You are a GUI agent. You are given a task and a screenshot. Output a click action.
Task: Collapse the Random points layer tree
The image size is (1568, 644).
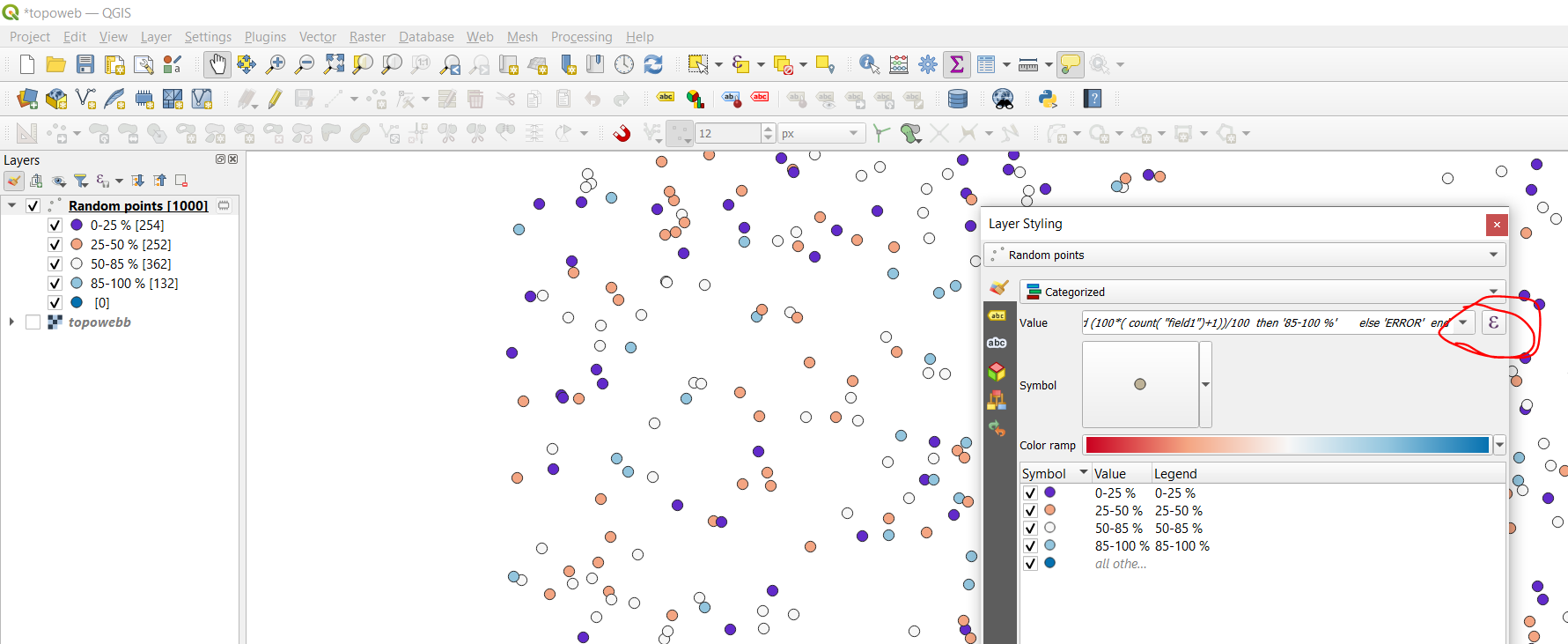point(11,205)
